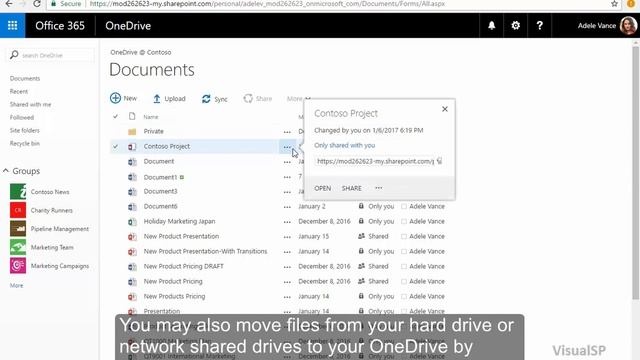Open notifications bell
Viewport: 640px width, 360px height.
pyautogui.click(x=491, y=25)
